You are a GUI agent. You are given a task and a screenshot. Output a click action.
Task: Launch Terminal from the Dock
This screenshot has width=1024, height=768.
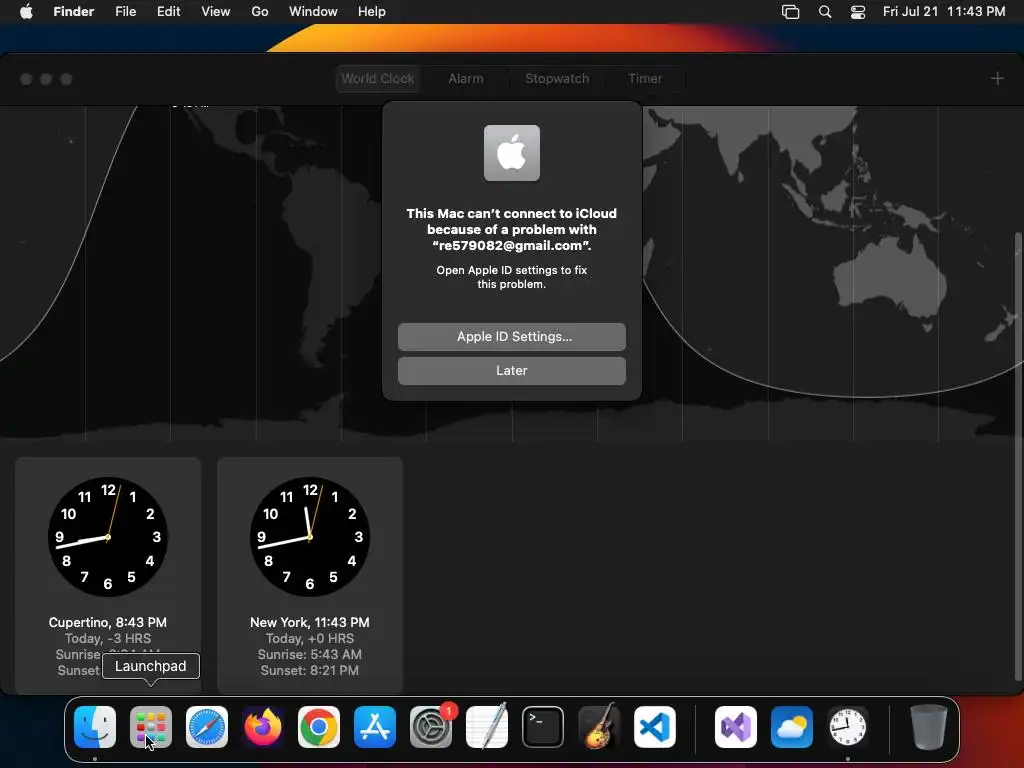pyautogui.click(x=543, y=727)
